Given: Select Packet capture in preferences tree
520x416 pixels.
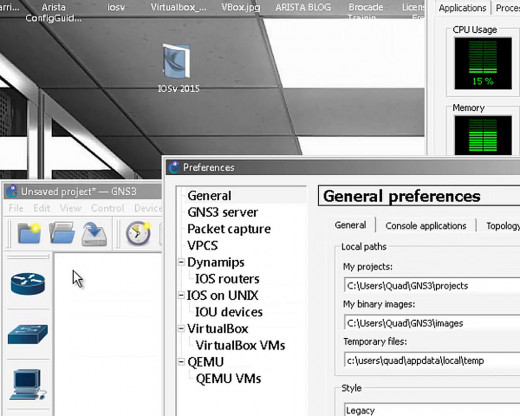Looking at the screenshot, I should click(229, 229).
